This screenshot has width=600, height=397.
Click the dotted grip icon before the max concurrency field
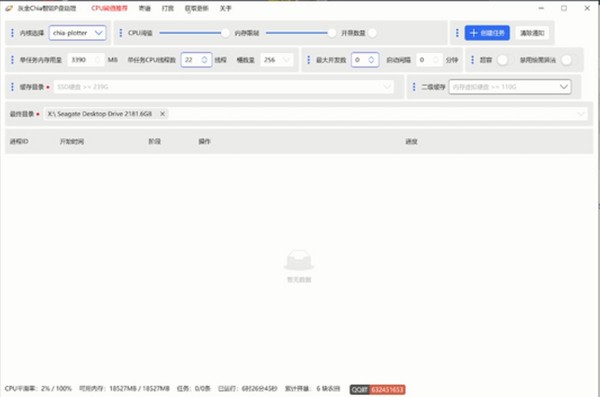308,60
